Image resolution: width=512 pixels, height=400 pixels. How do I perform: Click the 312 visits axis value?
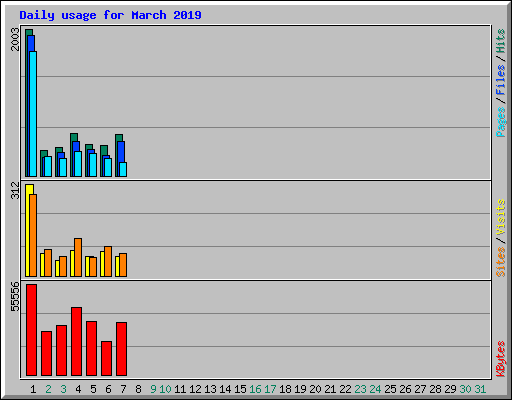point(15,190)
